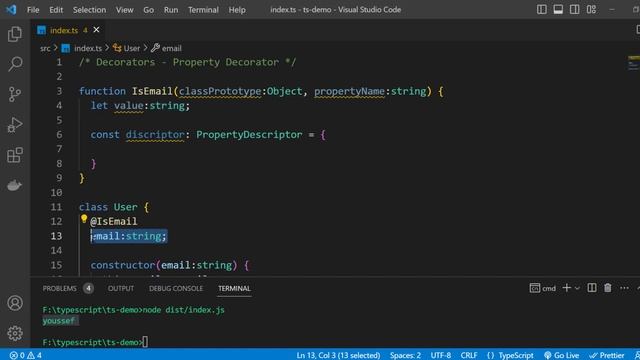The image size is (640, 360).
Task: Click the classPrototype parameter on line 3
Action: [220, 91]
